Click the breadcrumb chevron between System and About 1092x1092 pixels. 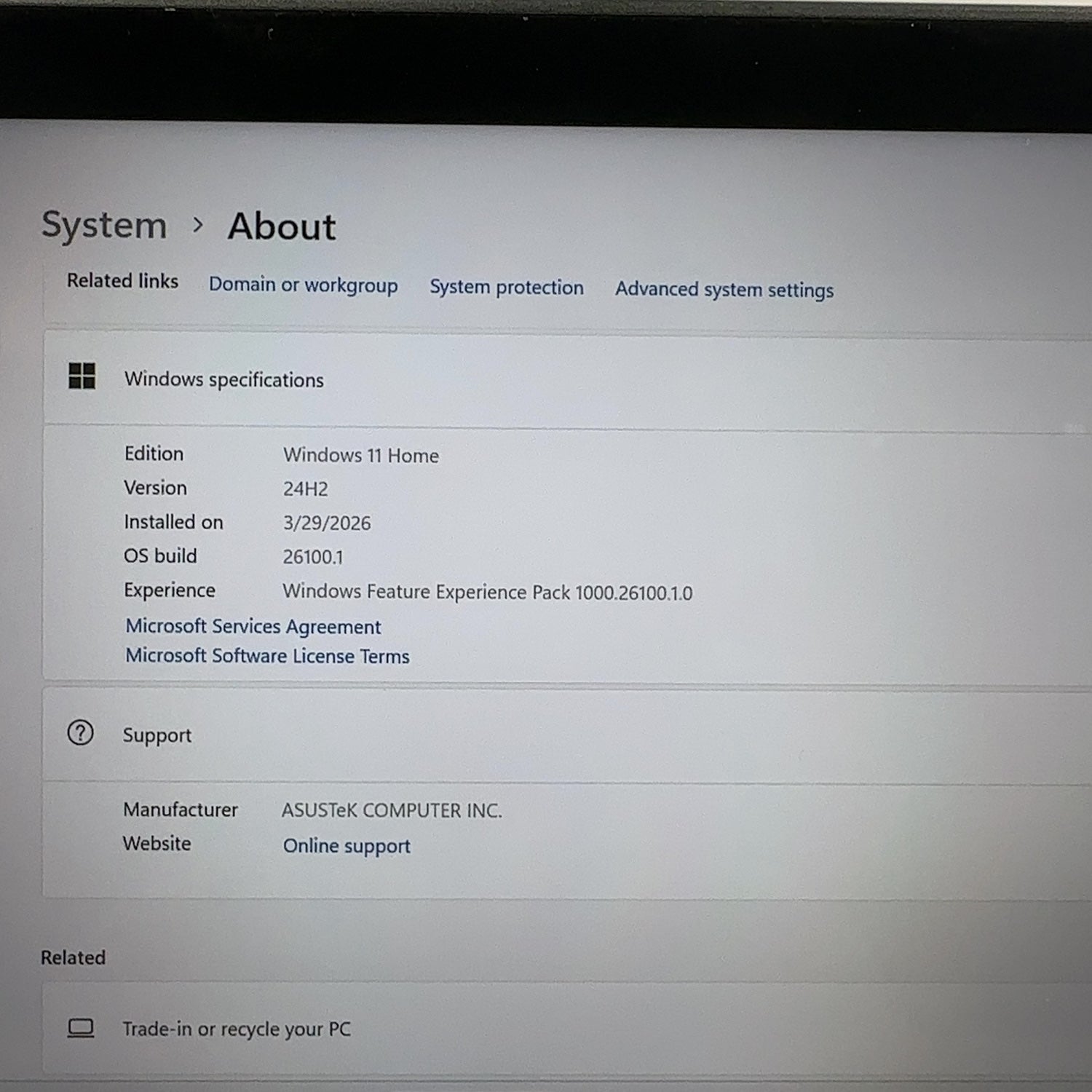pyautogui.click(x=197, y=225)
